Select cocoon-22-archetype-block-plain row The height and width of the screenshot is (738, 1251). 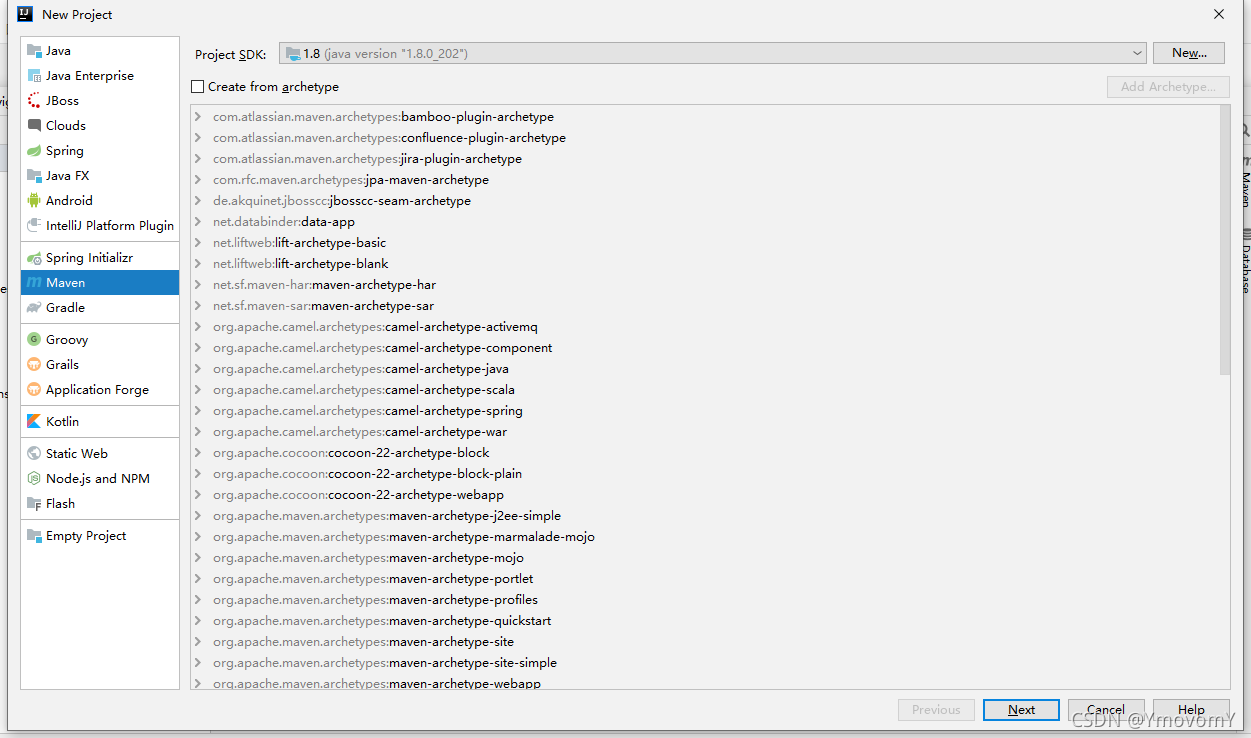705,474
